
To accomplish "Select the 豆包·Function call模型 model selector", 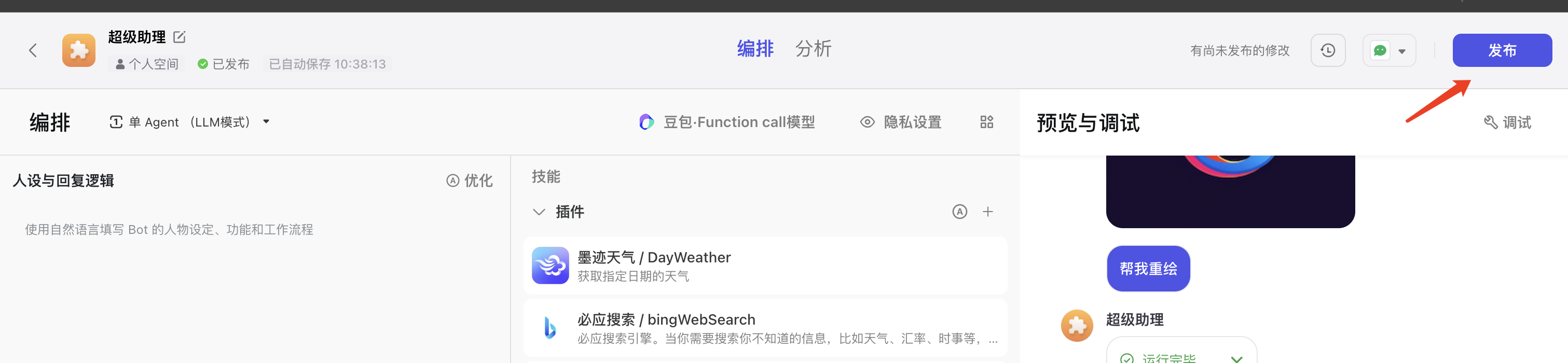I will point(727,122).
